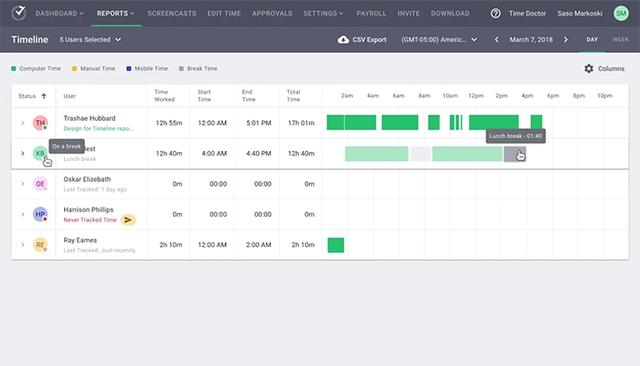Open Columns gear settings icon
Image resolution: width=640 pixels, height=366 pixels.
coord(589,69)
